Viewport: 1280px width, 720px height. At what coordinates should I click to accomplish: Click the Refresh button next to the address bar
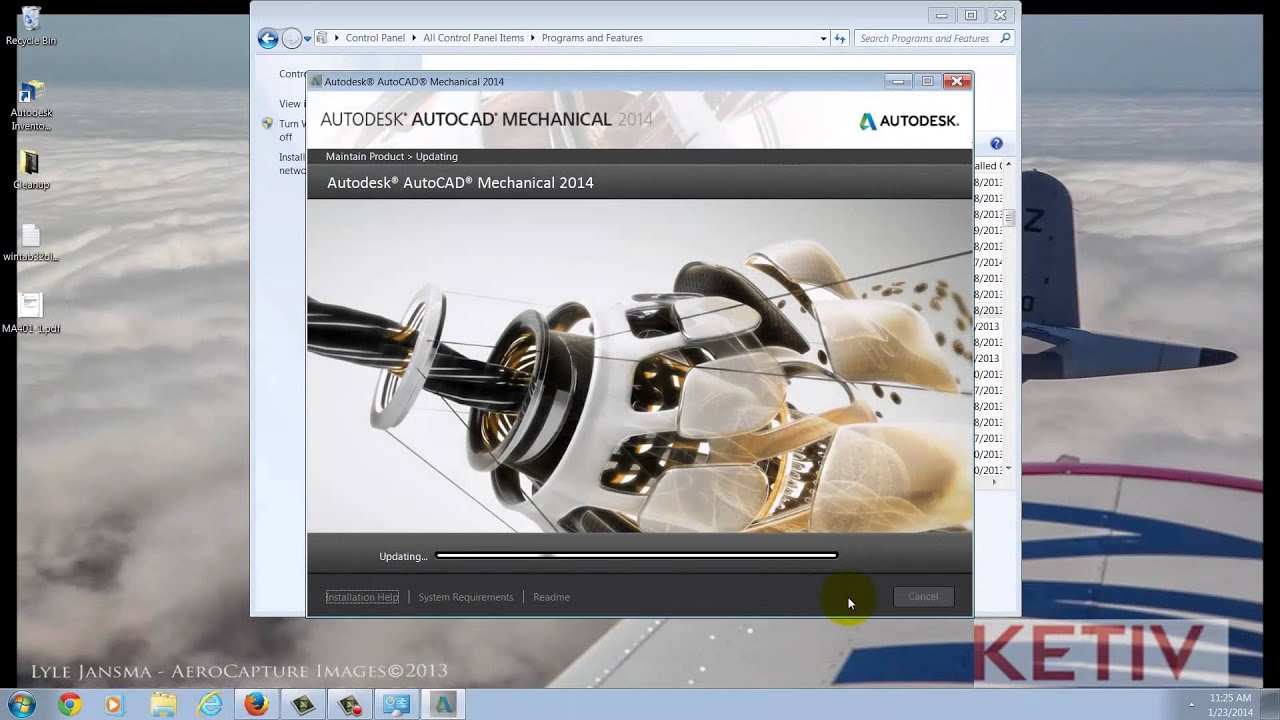point(840,38)
